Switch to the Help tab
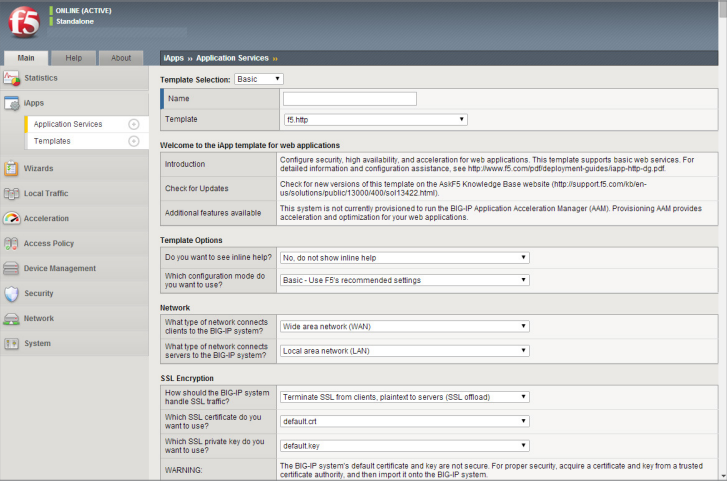This screenshot has height=481, width=727. tap(74, 58)
